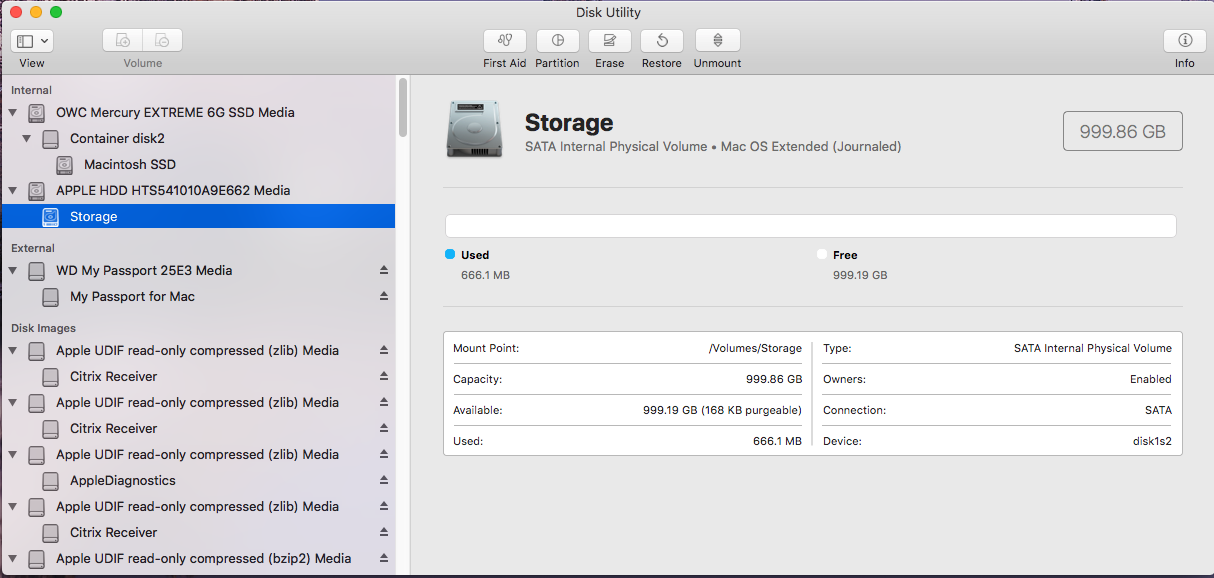Image resolution: width=1214 pixels, height=578 pixels.
Task: Click the blue Used legend dot
Action: tap(450, 255)
